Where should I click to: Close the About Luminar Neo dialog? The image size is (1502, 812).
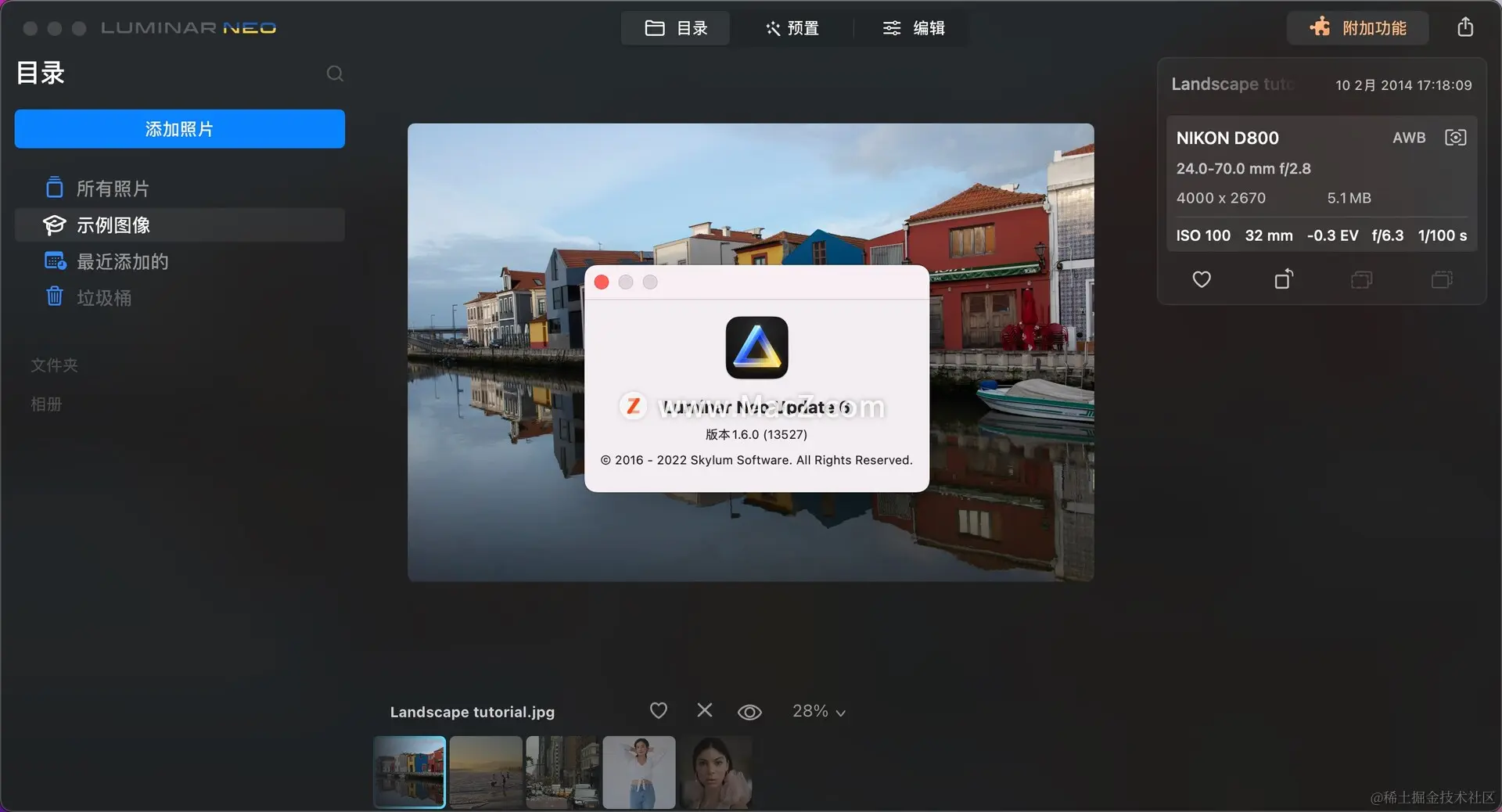tap(602, 282)
